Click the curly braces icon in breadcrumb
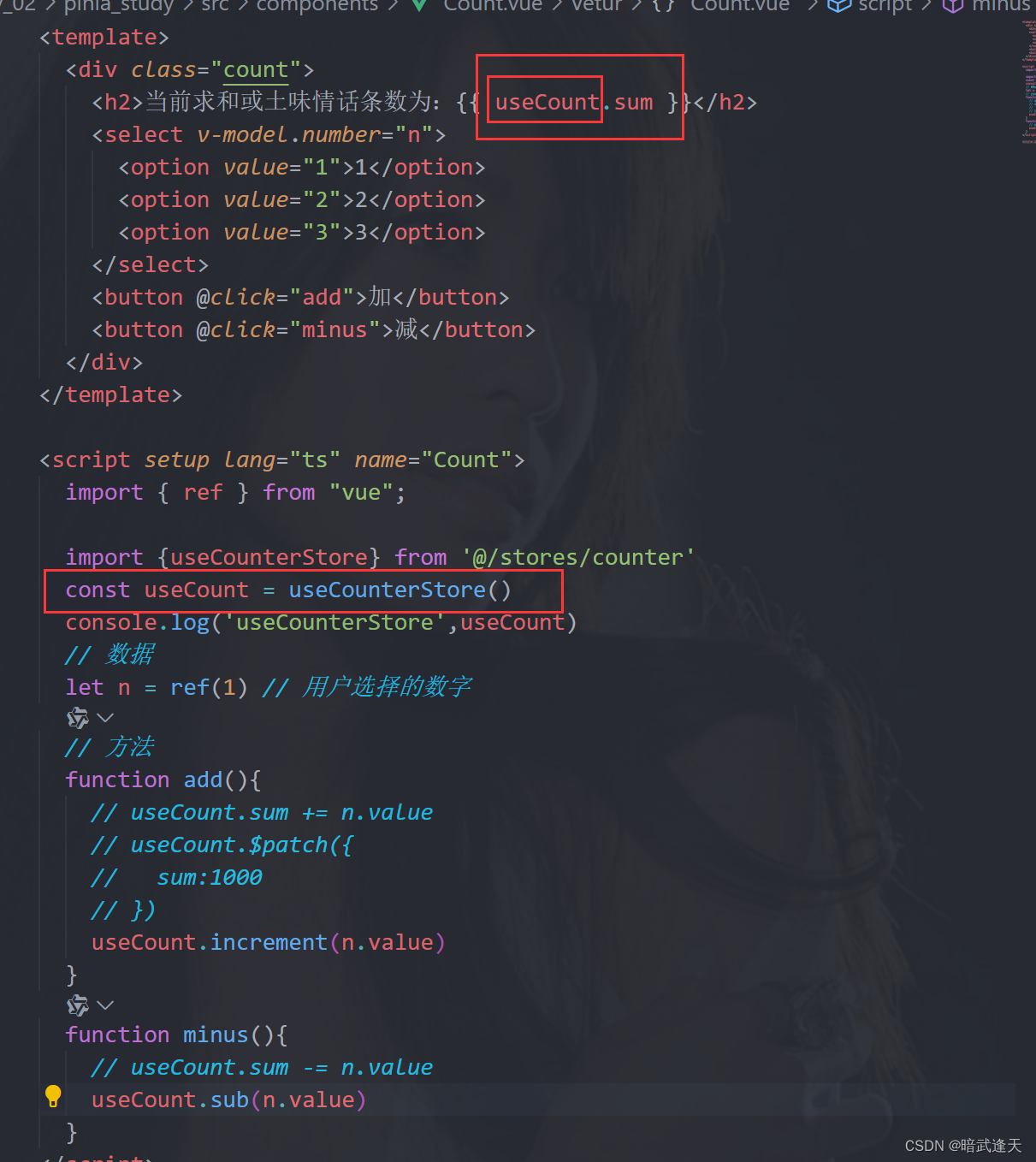Image resolution: width=1036 pixels, height=1162 pixels. point(664,5)
